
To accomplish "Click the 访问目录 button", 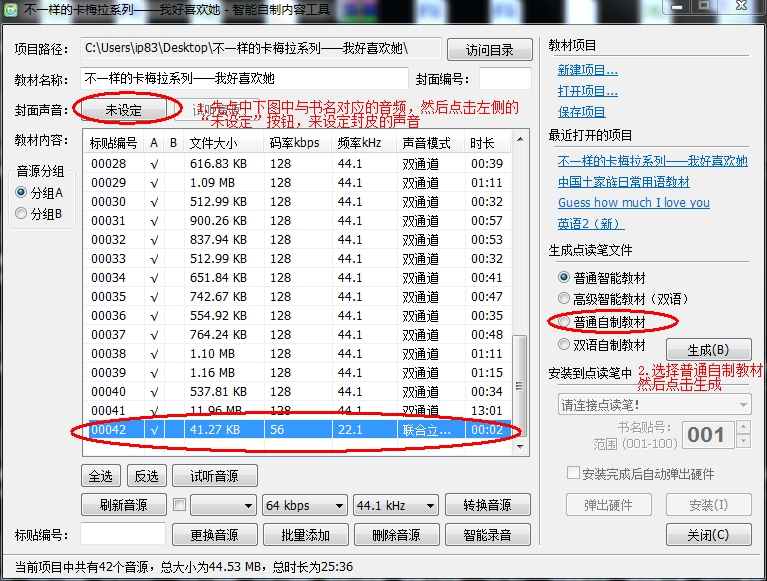I will click(x=489, y=50).
